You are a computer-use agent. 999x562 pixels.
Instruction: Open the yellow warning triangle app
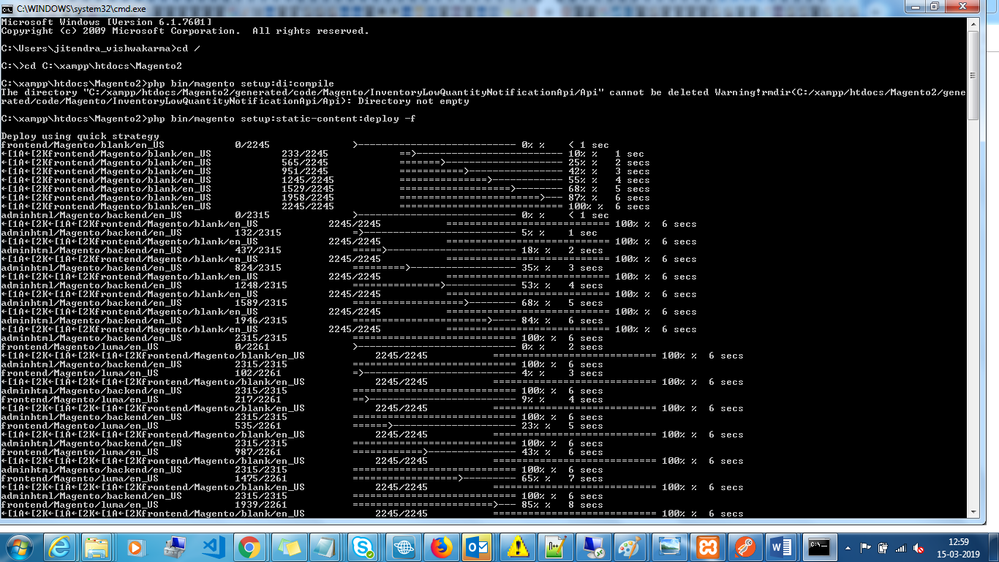point(517,547)
